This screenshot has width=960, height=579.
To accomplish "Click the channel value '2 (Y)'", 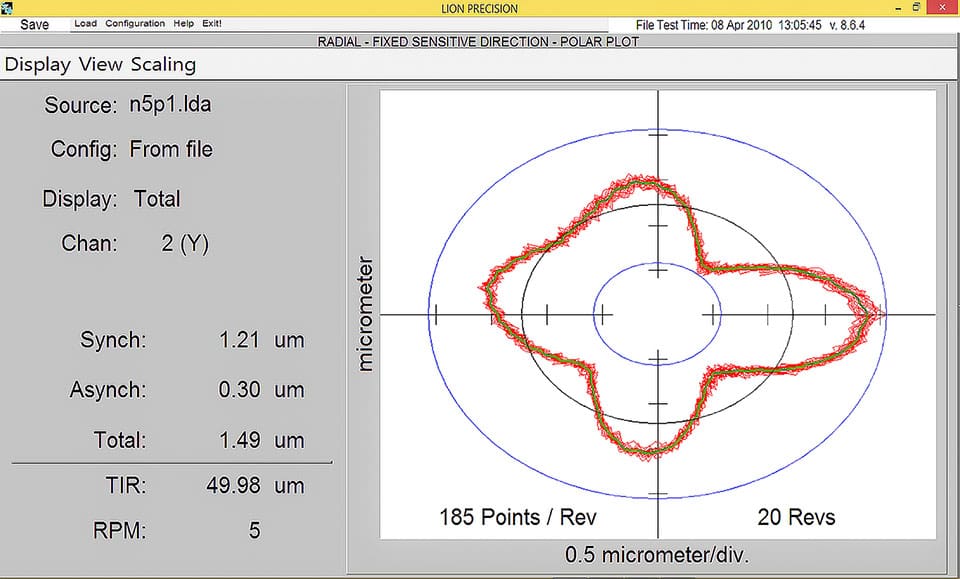I will (185, 244).
